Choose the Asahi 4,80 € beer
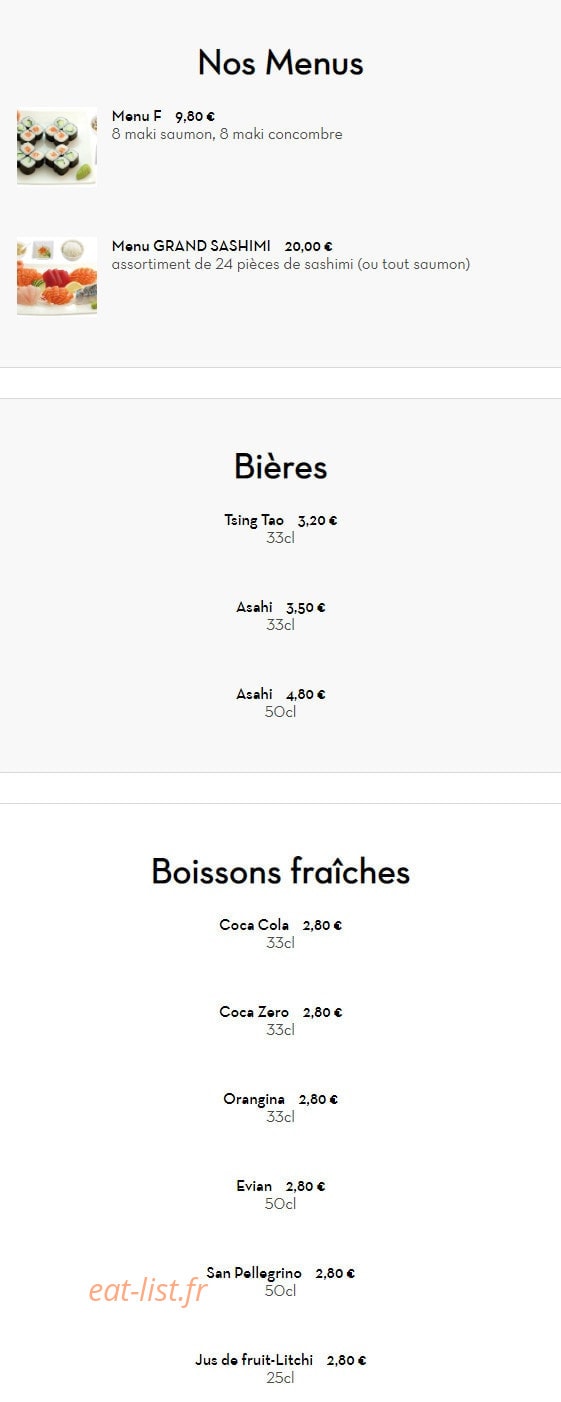This screenshot has width=561, height=1402. tap(280, 703)
